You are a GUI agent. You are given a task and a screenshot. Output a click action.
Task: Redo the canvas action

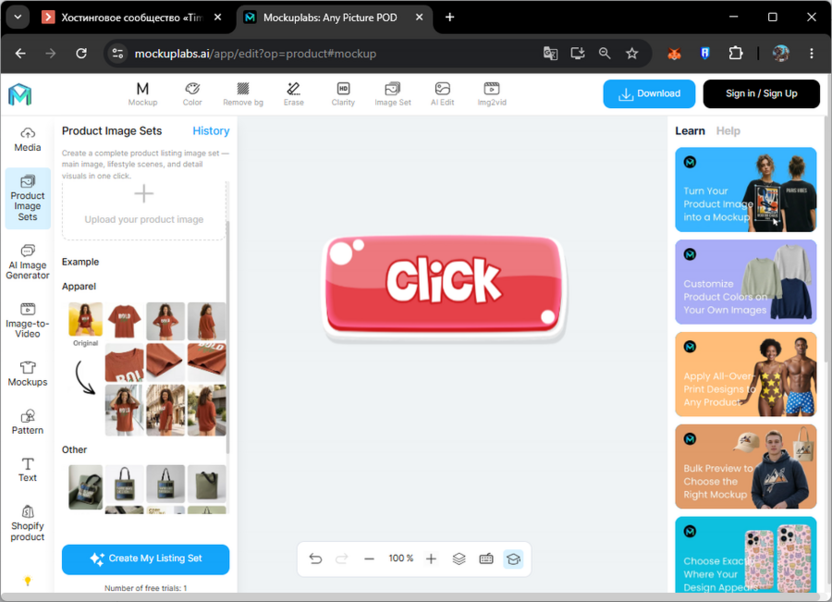(342, 559)
